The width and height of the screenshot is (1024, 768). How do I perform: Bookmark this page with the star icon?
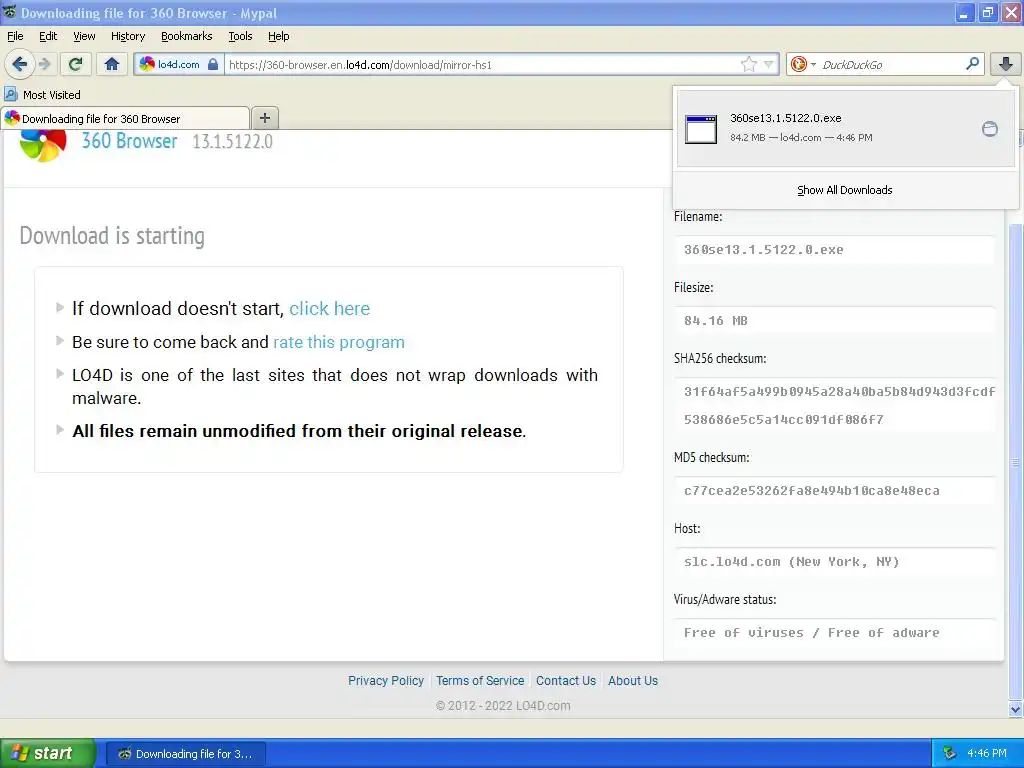[x=748, y=64]
